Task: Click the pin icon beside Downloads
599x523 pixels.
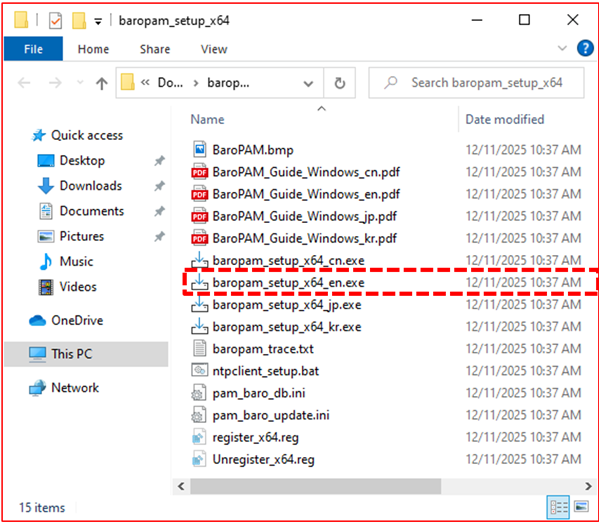Action: click(x=159, y=186)
